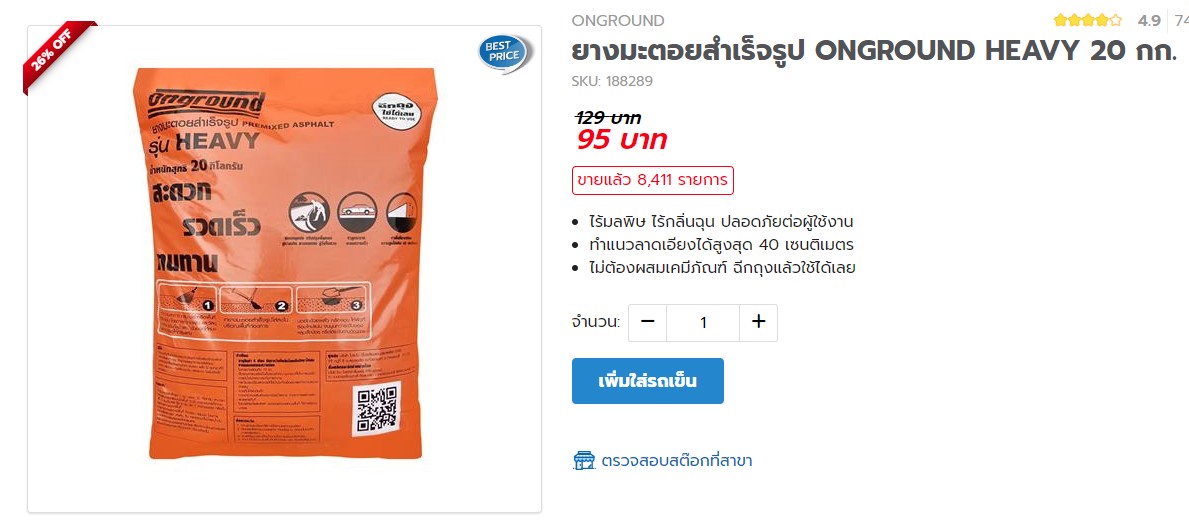Viewport: 1189px width, 521px height.
Task: Open the review count next to rating
Action: pos(1181,20)
